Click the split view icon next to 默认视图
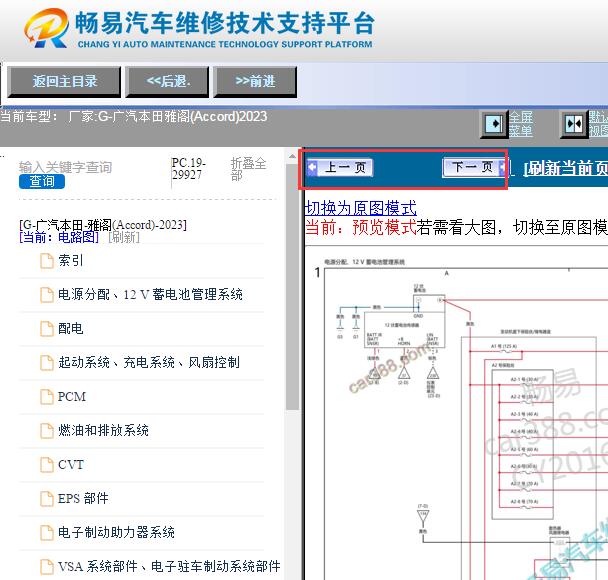 tap(574, 124)
